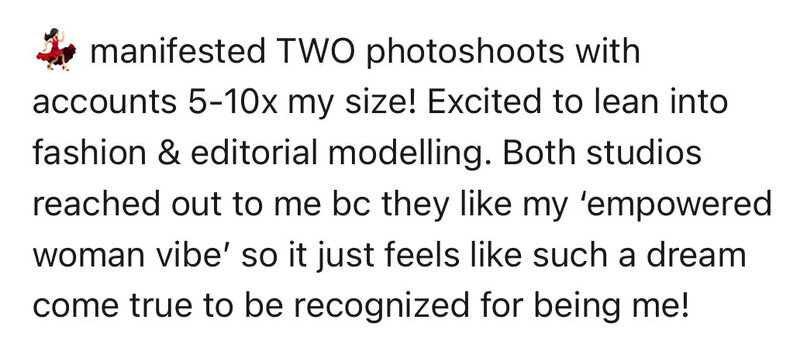Viewport: 800px width, 361px height.
Task: Click the word 'studios'
Action: [644, 153]
